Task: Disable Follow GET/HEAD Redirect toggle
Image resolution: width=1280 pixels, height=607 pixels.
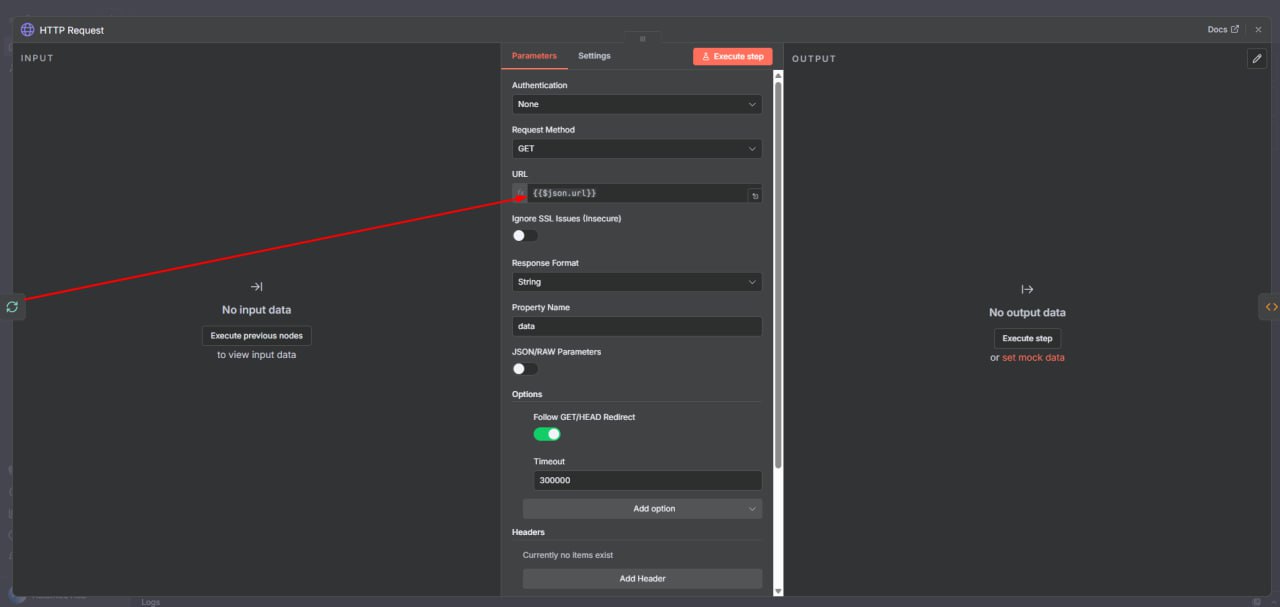Action: (547, 433)
